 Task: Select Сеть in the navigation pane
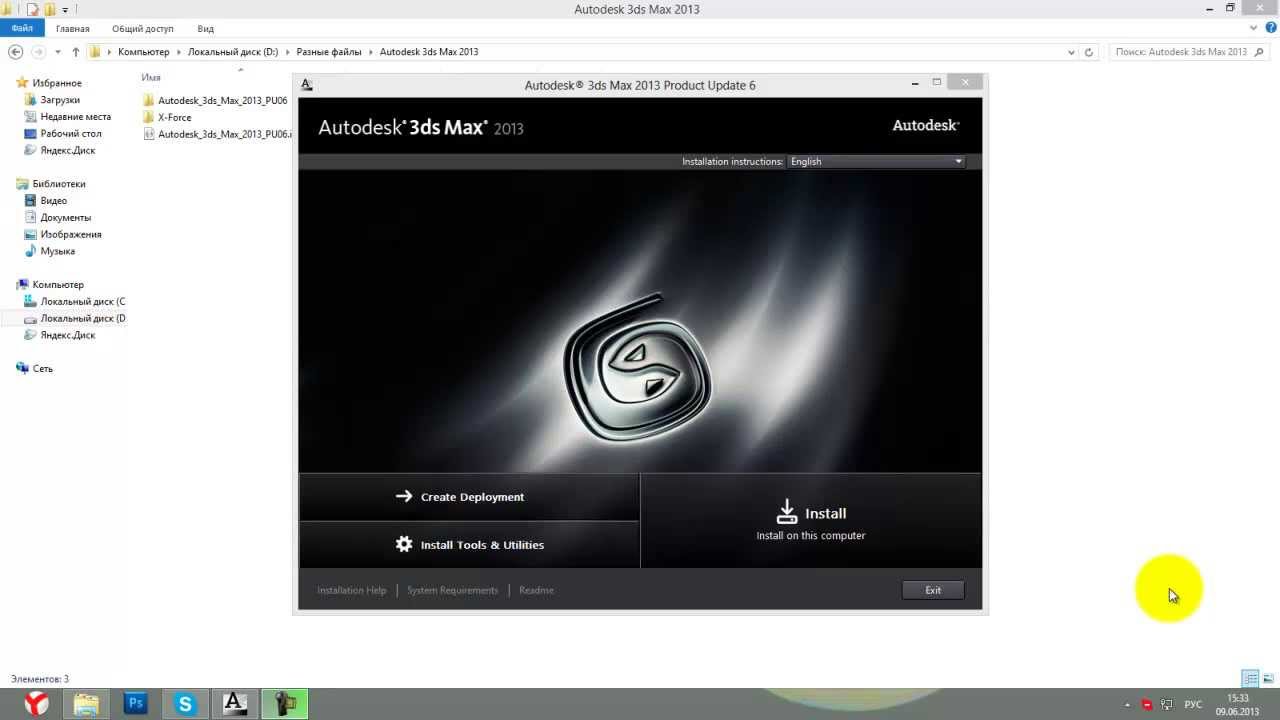point(42,369)
